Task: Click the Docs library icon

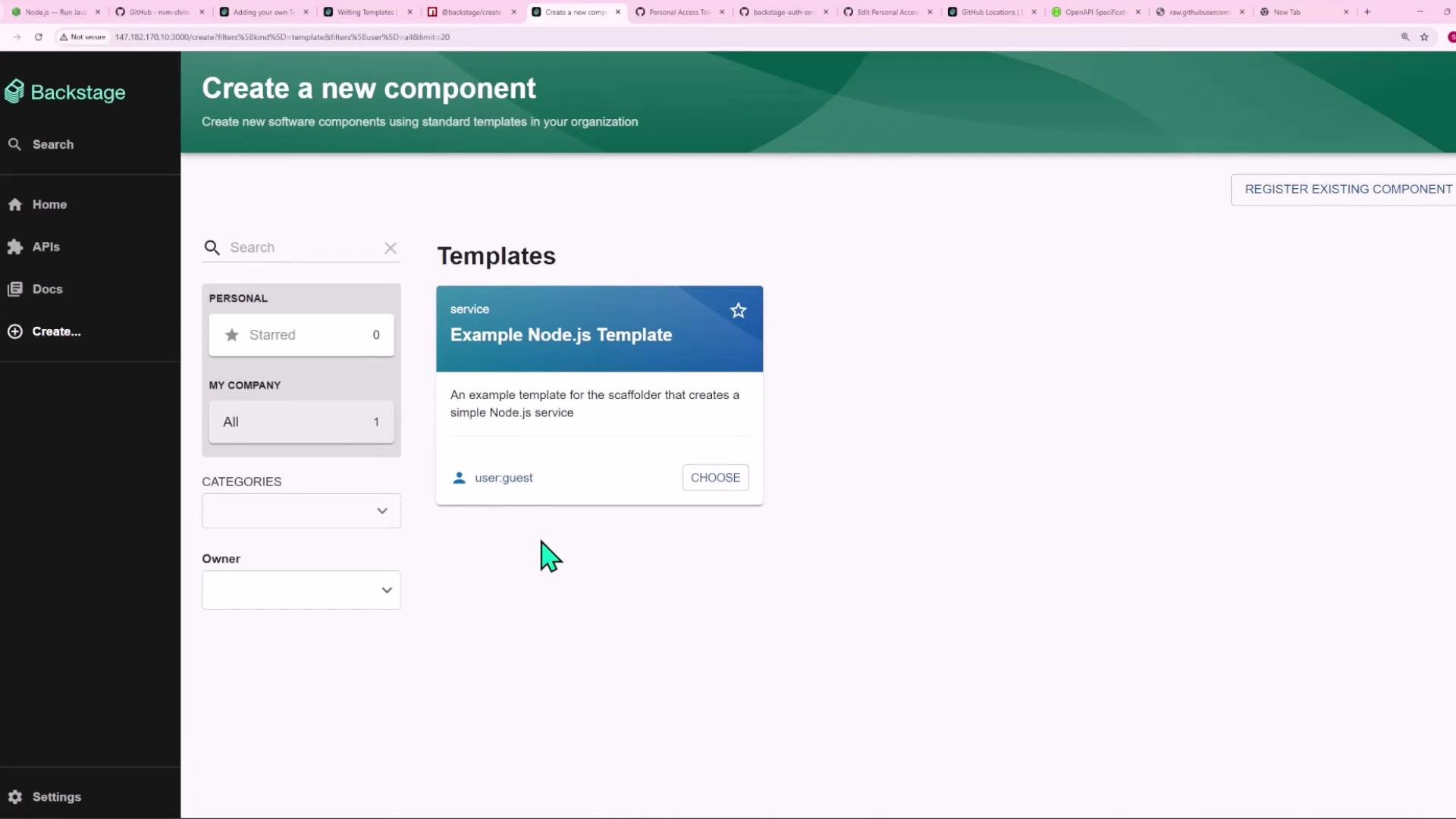Action: pos(15,289)
